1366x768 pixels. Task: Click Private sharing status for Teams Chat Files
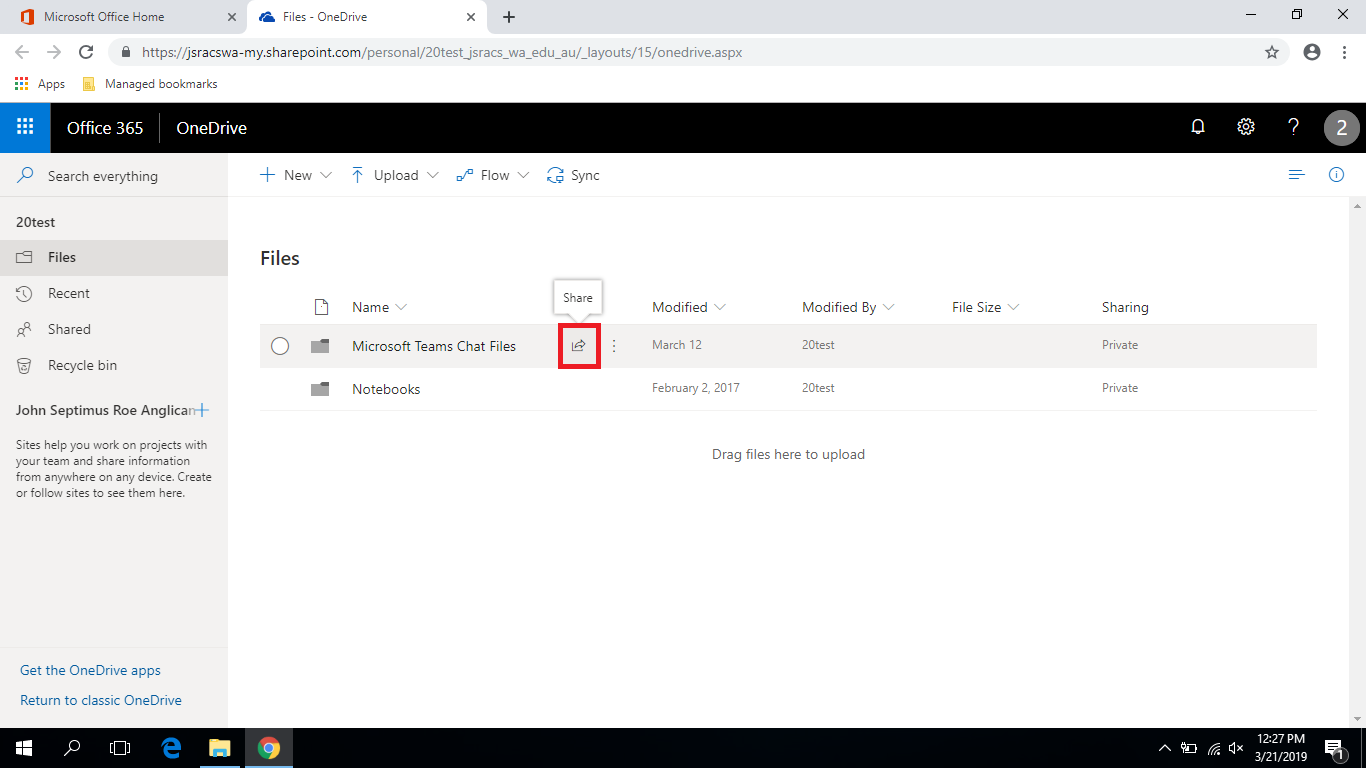click(1120, 345)
